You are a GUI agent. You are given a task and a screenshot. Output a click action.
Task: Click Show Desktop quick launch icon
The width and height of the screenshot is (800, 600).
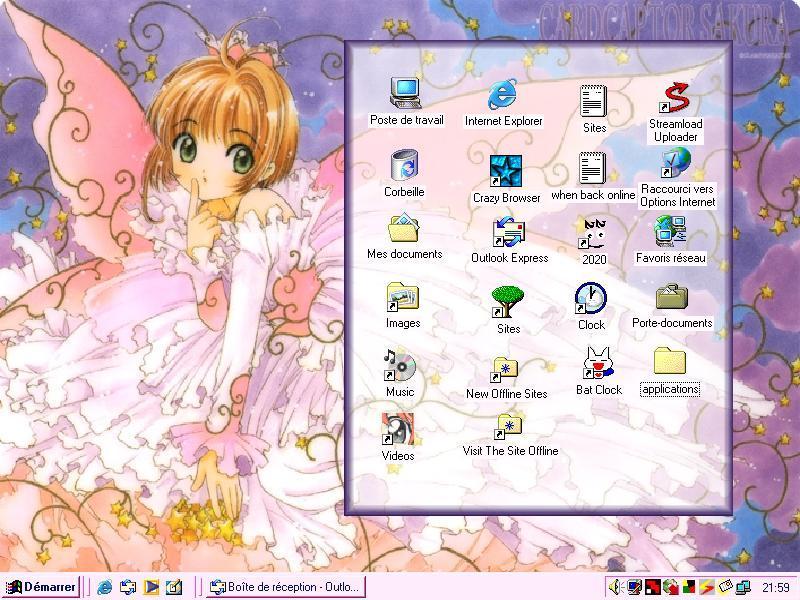click(174, 587)
